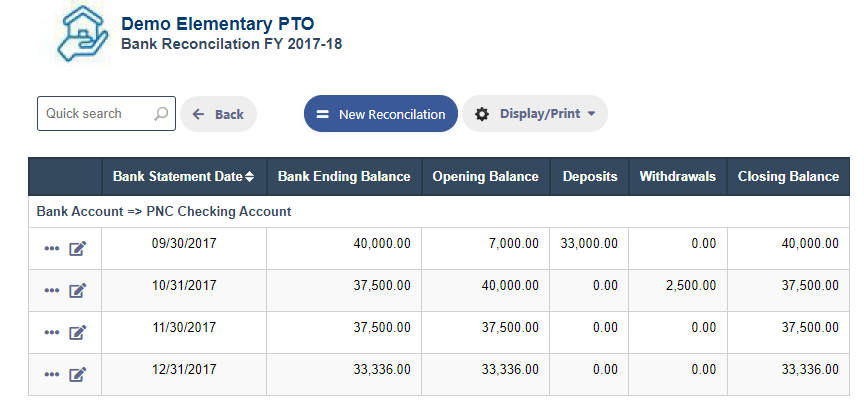Open the three-dots menu for 11/30/2017 row

point(52,332)
